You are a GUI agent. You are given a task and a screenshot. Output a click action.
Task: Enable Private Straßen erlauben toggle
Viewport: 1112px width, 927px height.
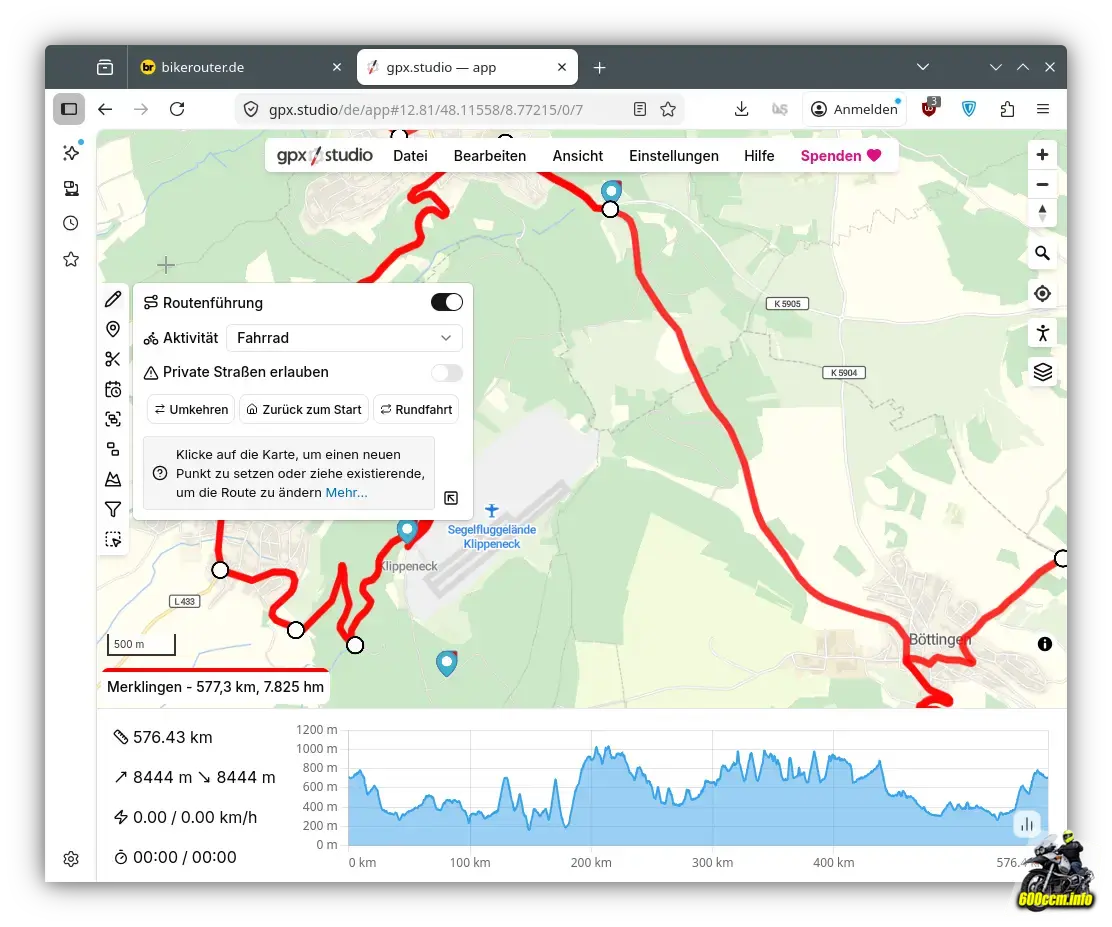pyautogui.click(x=446, y=373)
